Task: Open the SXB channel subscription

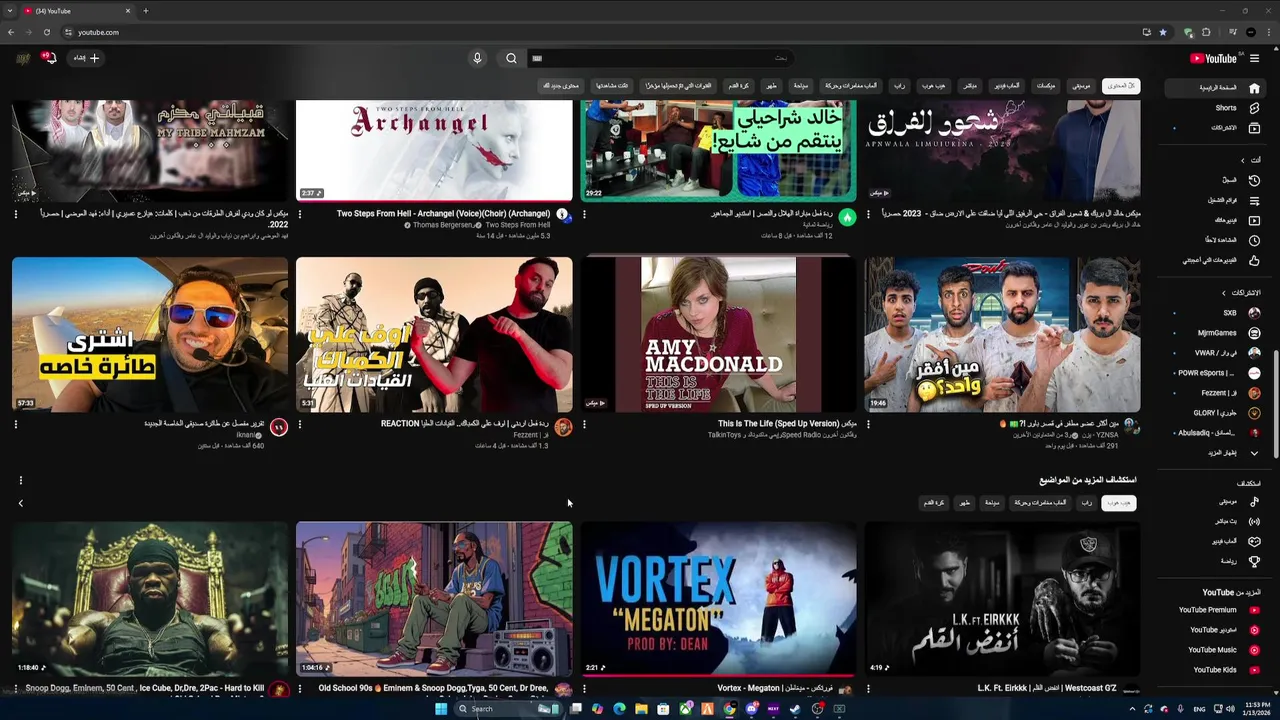Action: [x=1217, y=313]
